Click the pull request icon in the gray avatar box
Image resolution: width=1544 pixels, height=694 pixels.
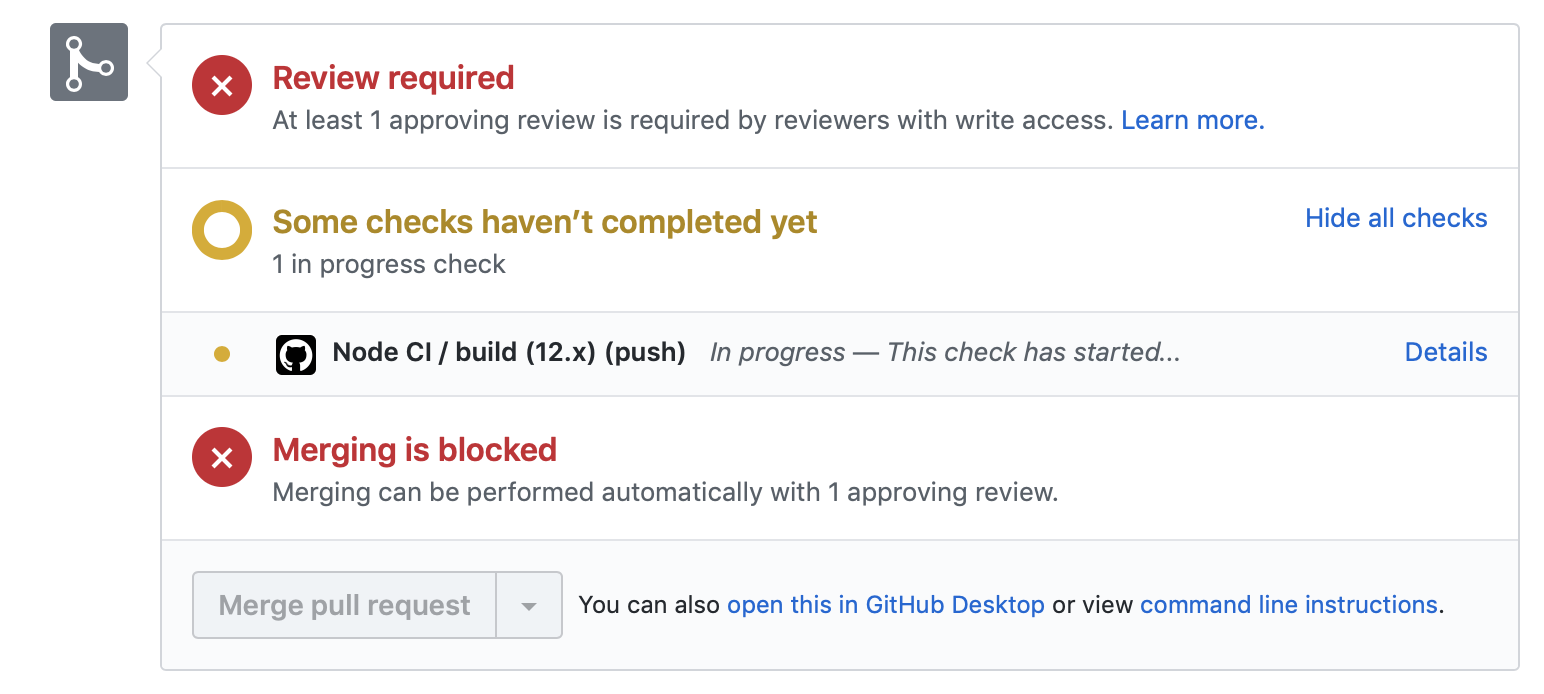[88, 61]
